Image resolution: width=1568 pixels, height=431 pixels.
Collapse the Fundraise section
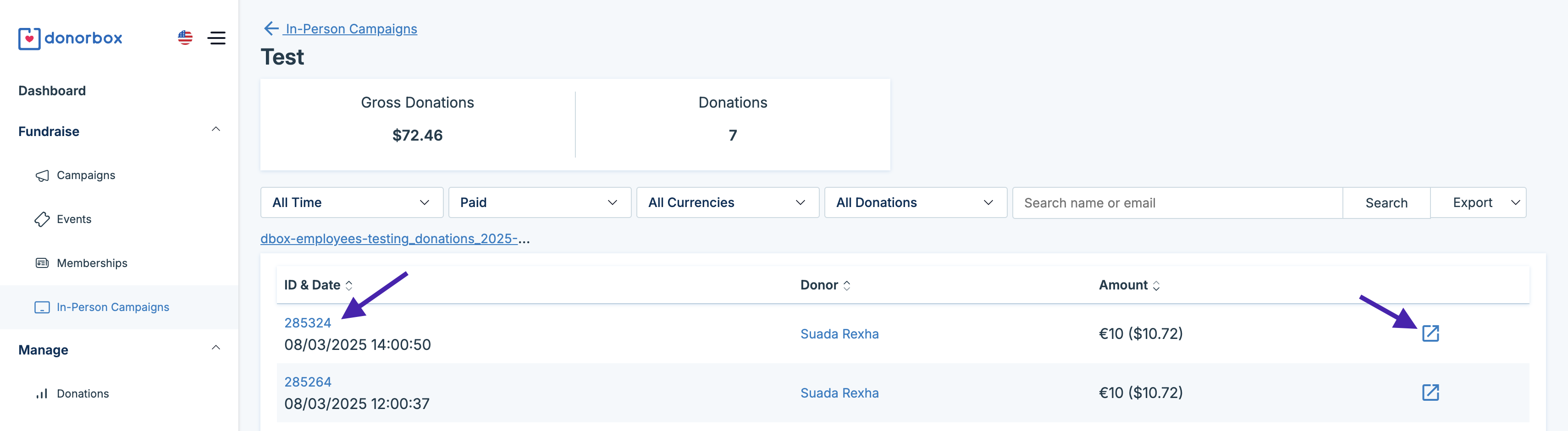tap(215, 130)
